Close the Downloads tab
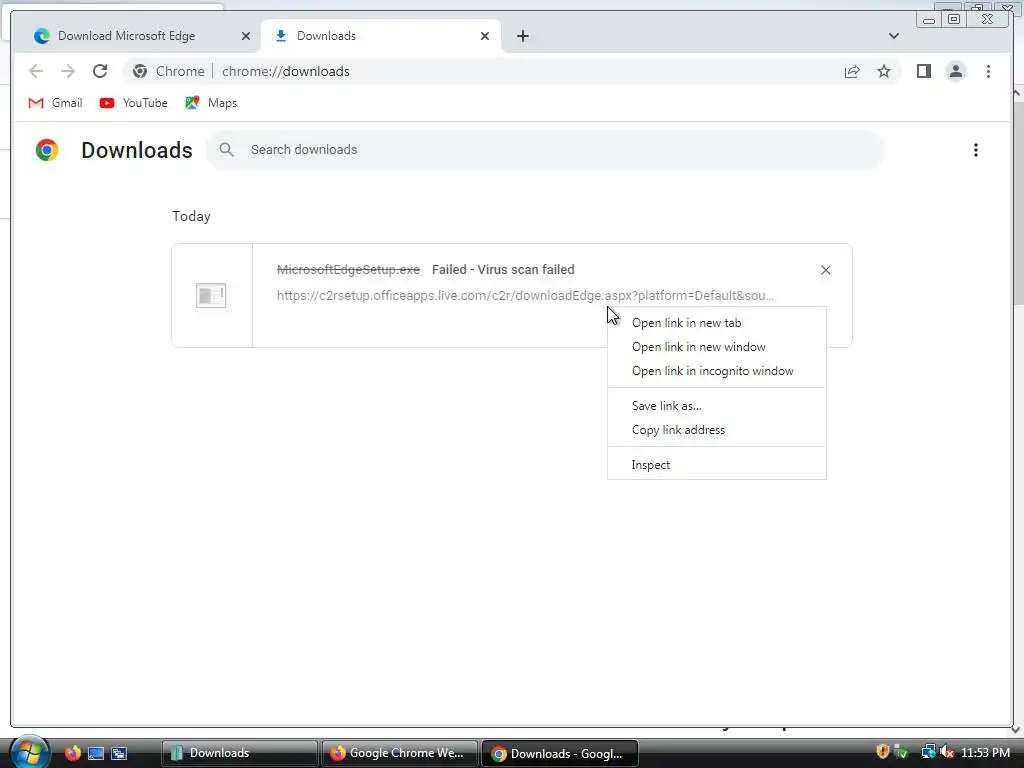Screen dimensions: 1024x768 point(485,36)
